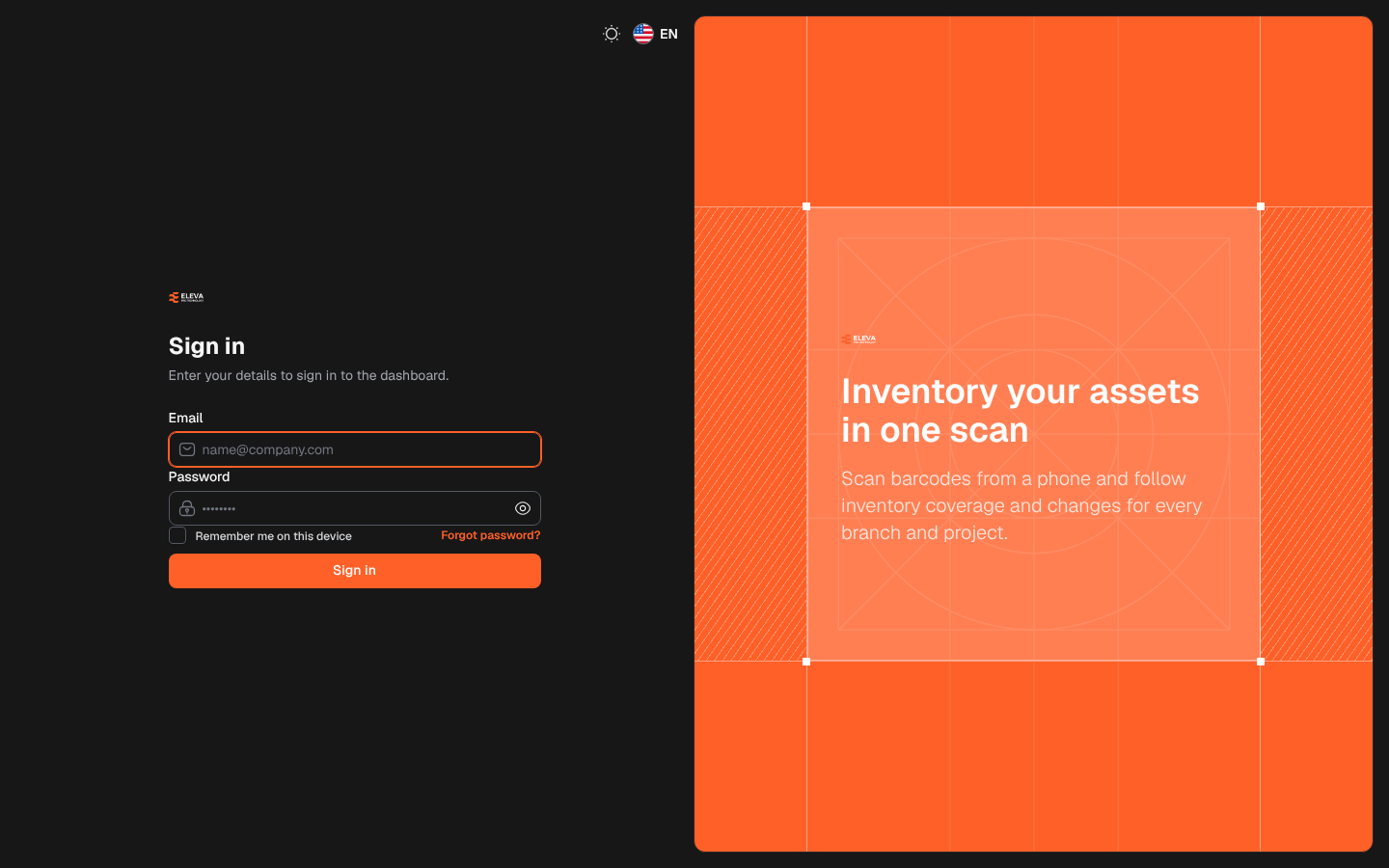Viewport: 1389px width, 868px height.
Task: Click the envelope icon in Email field
Action: click(x=187, y=449)
